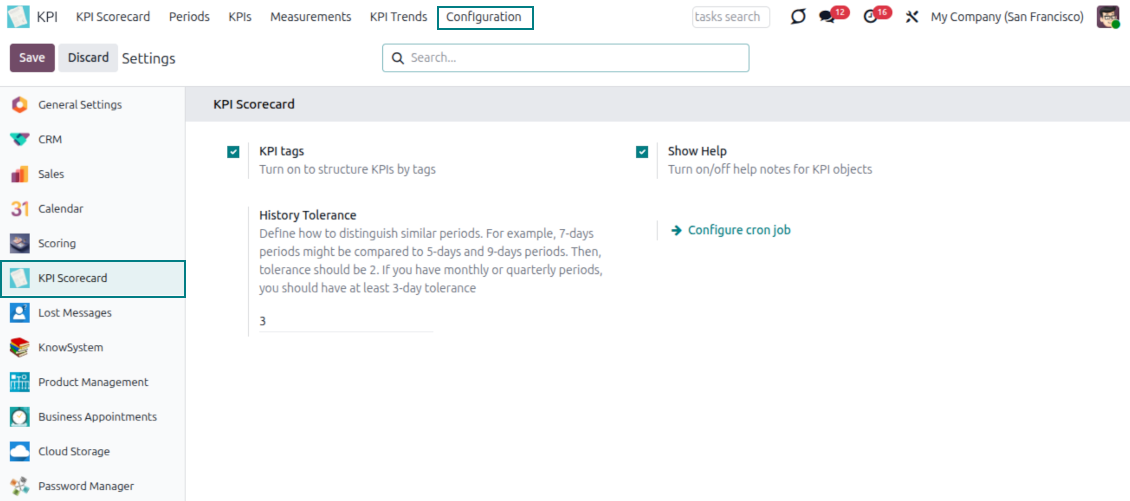This screenshot has width=1130, height=501.
Task: Open the Configuration menu
Action: [484, 17]
